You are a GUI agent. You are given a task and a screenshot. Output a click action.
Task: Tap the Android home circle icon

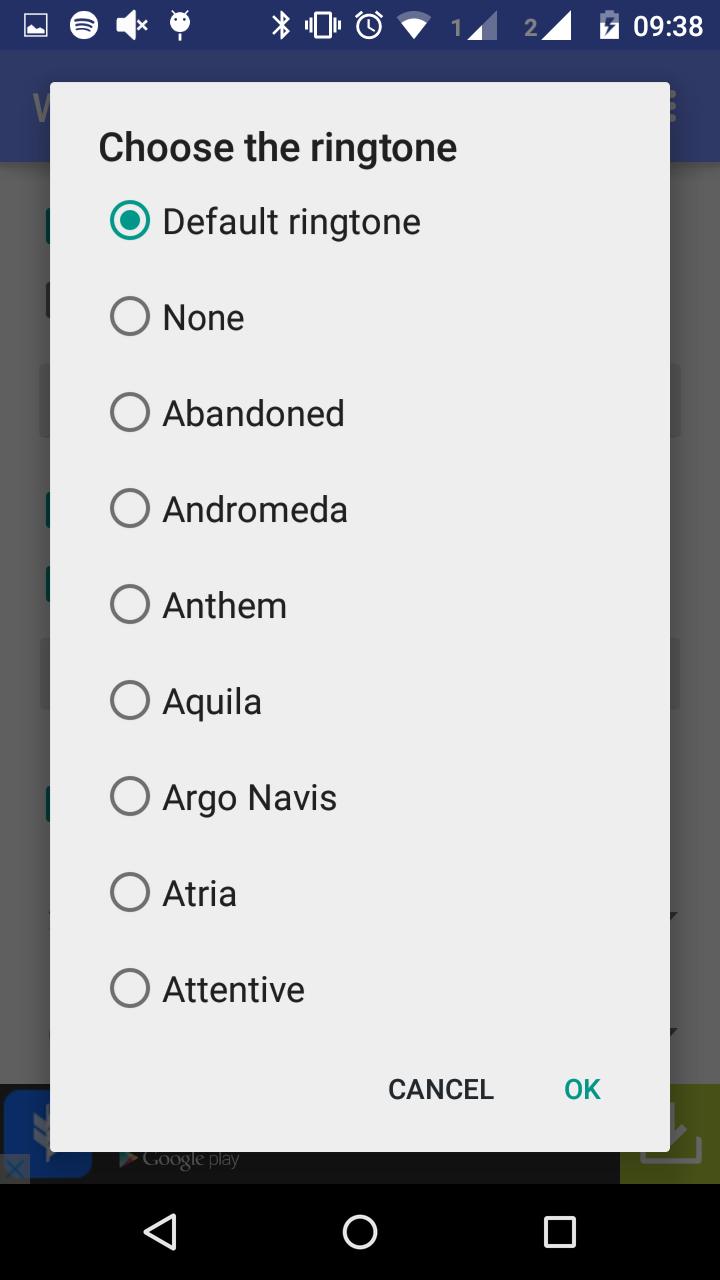point(360,1232)
